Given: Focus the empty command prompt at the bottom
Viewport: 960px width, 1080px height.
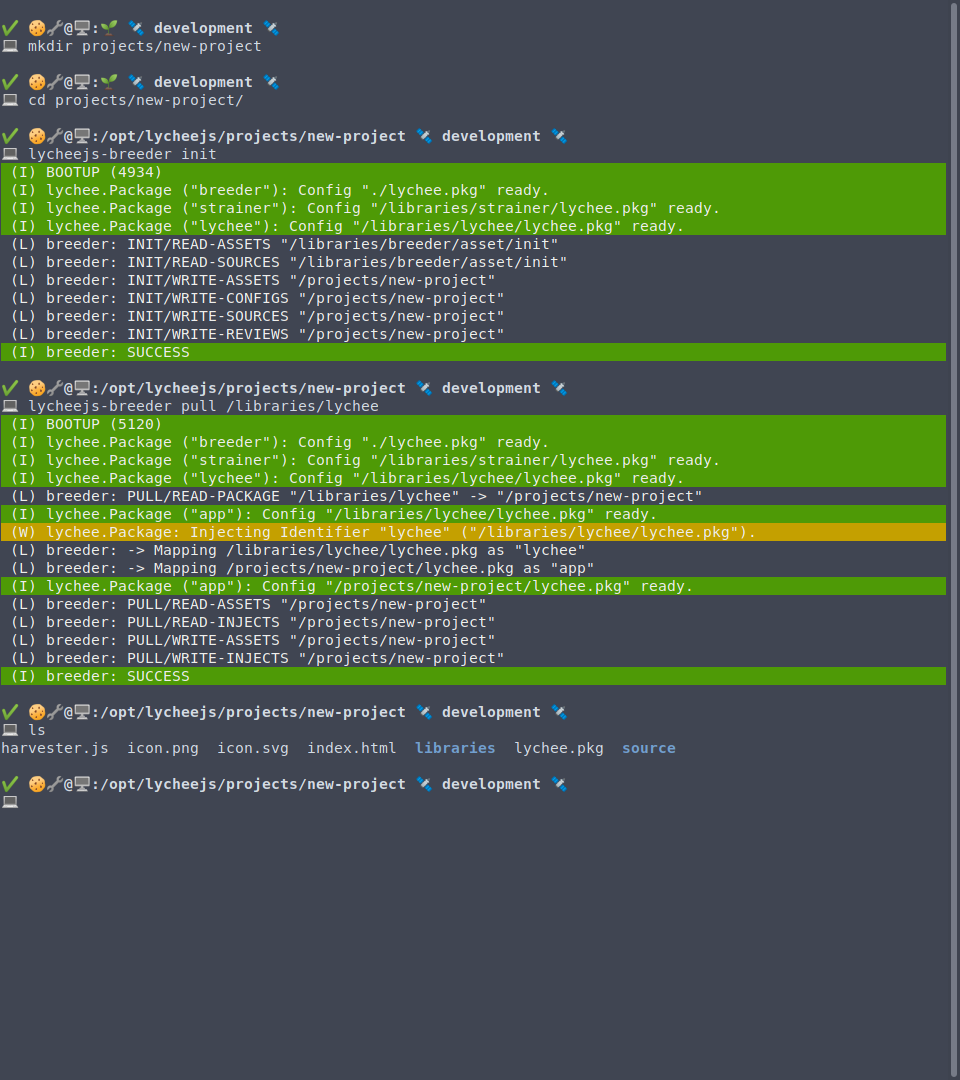Looking at the screenshot, I should tap(482, 802).
